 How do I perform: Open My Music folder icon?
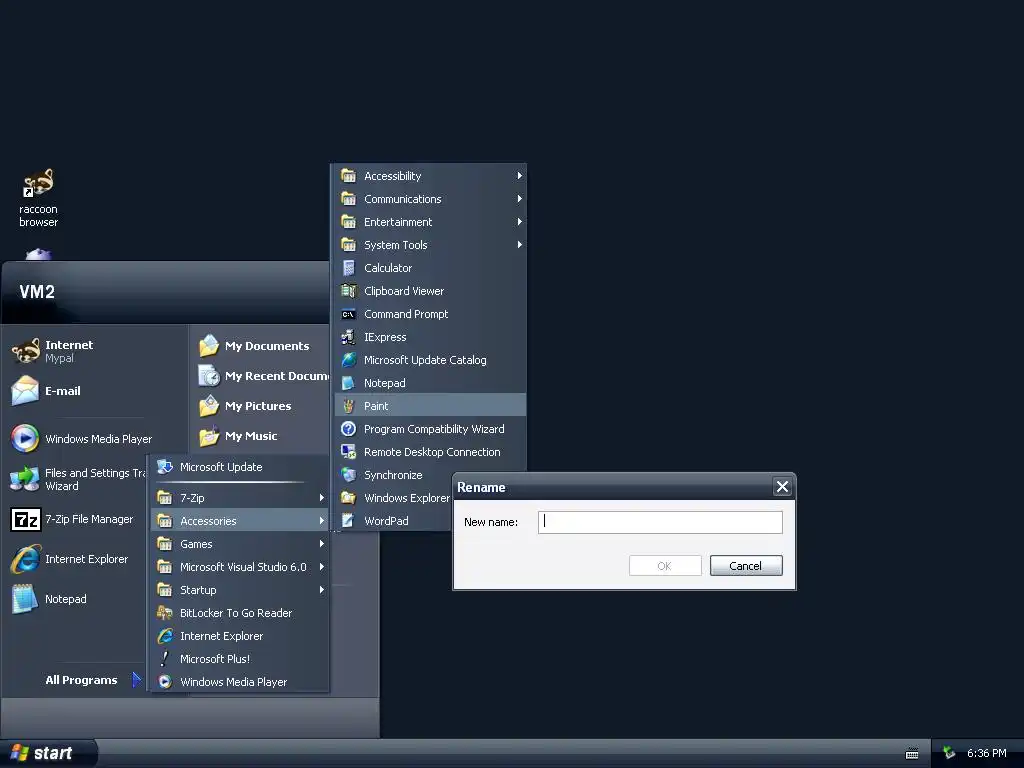tap(209, 436)
